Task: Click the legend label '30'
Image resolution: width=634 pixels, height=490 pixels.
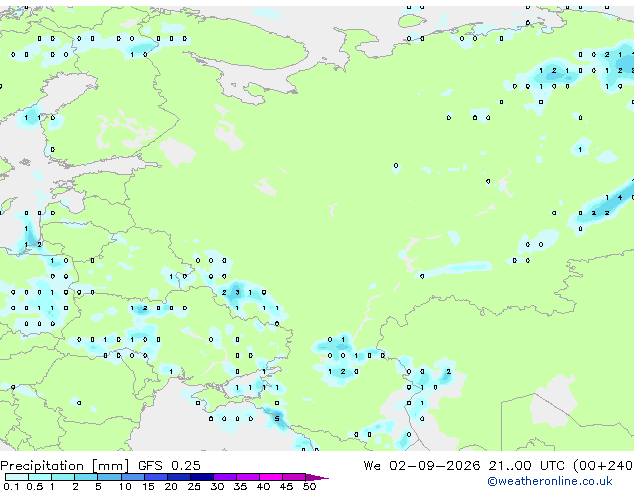Action: click(x=217, y=486)
